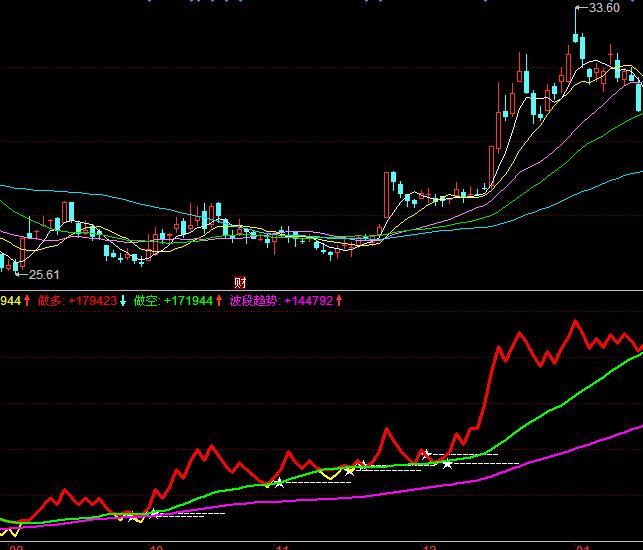
Task: Click the red up arrow after 波段趋势 value
Action: tap(340, 300)
